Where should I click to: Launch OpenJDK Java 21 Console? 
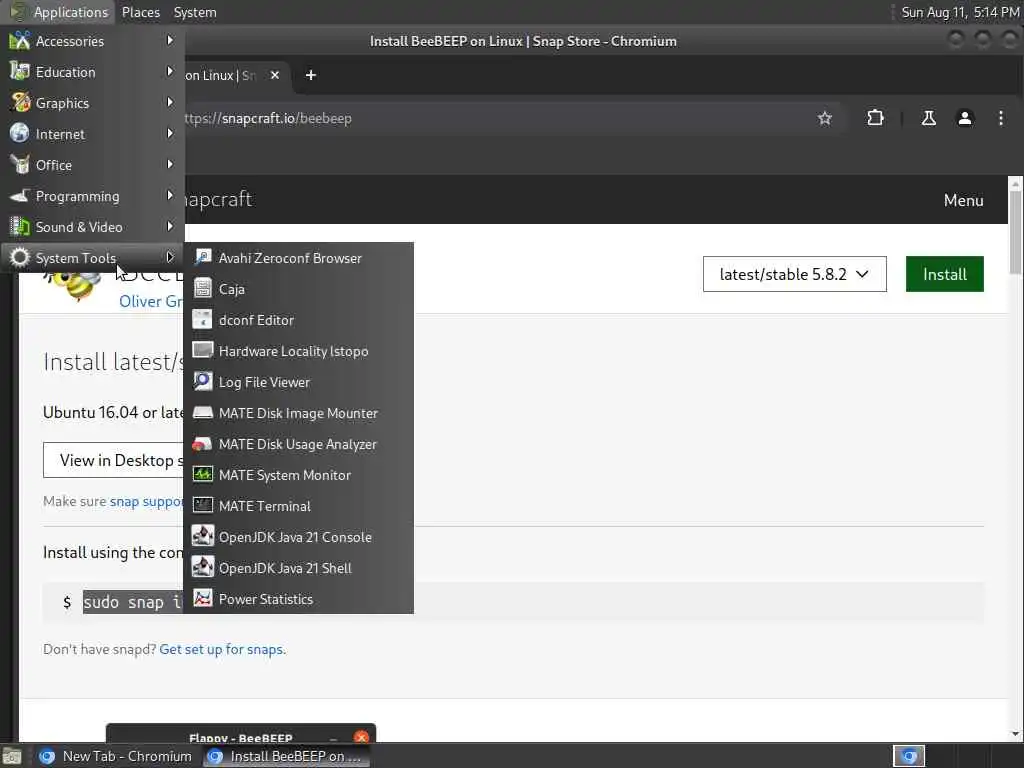tap(298, 537)
